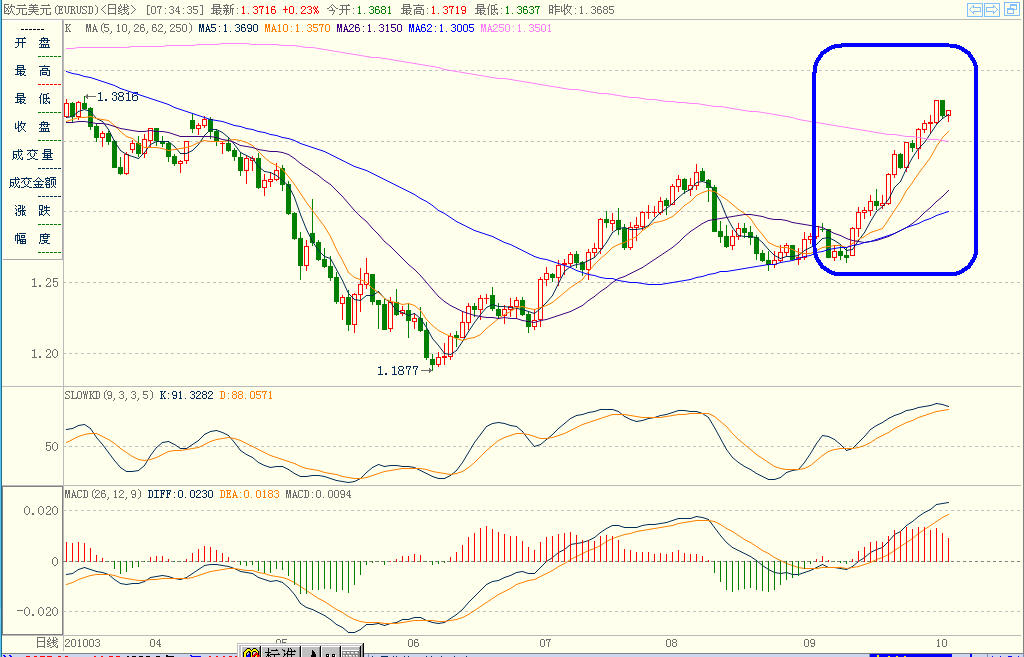Click the left arrow navigation icon

click(975, 10)
